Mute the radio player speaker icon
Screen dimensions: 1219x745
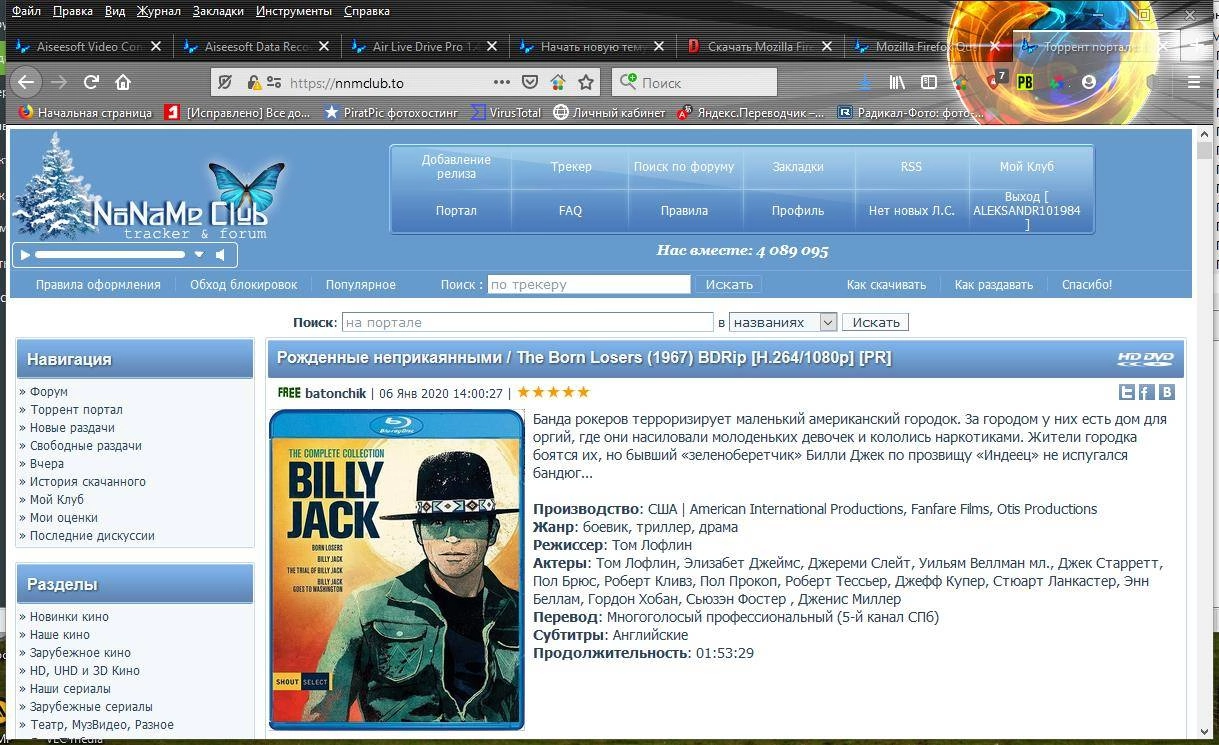(x=221, y=255)
